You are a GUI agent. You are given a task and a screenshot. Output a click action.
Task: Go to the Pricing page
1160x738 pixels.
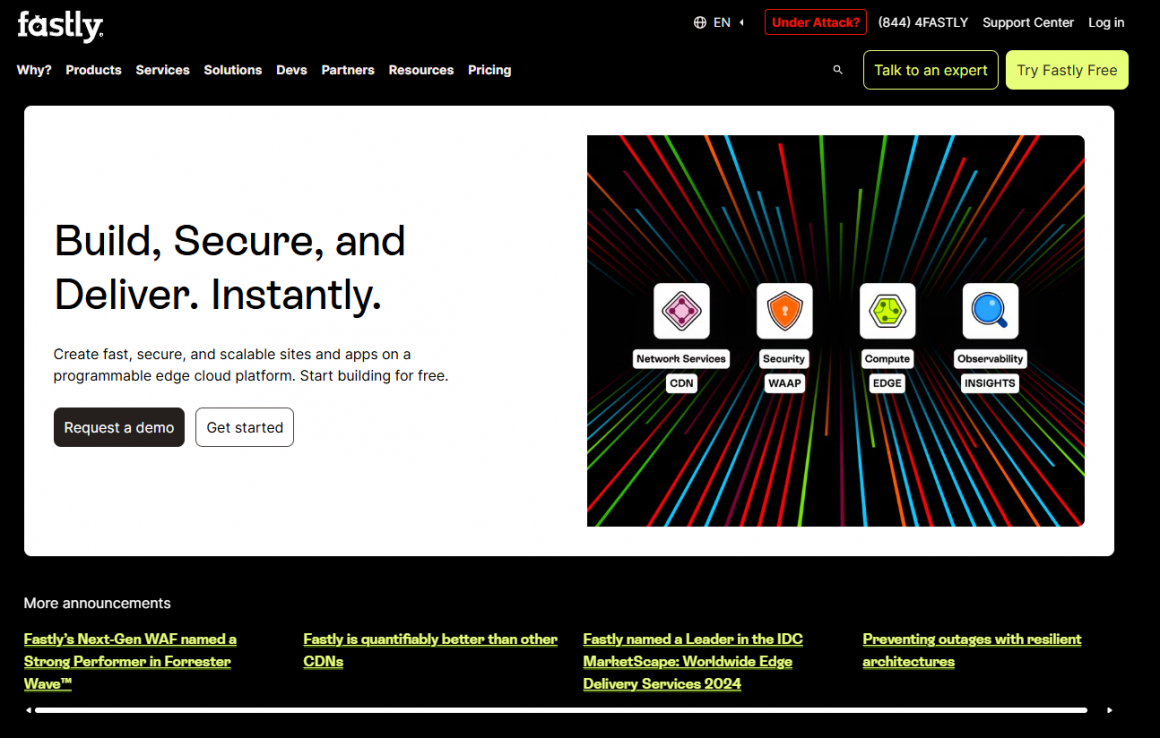point(489,70)
